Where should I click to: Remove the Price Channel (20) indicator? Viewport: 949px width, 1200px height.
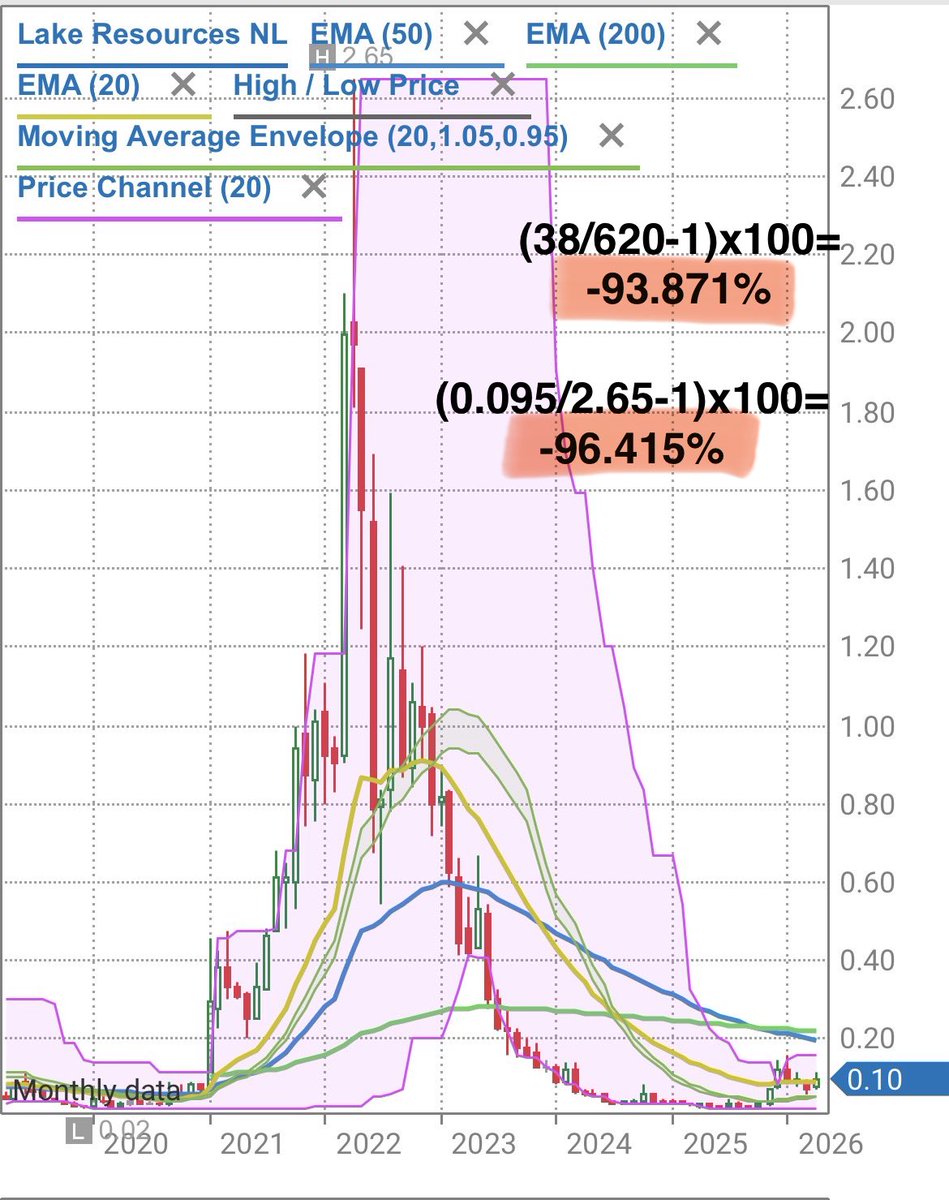pos(313,187)
